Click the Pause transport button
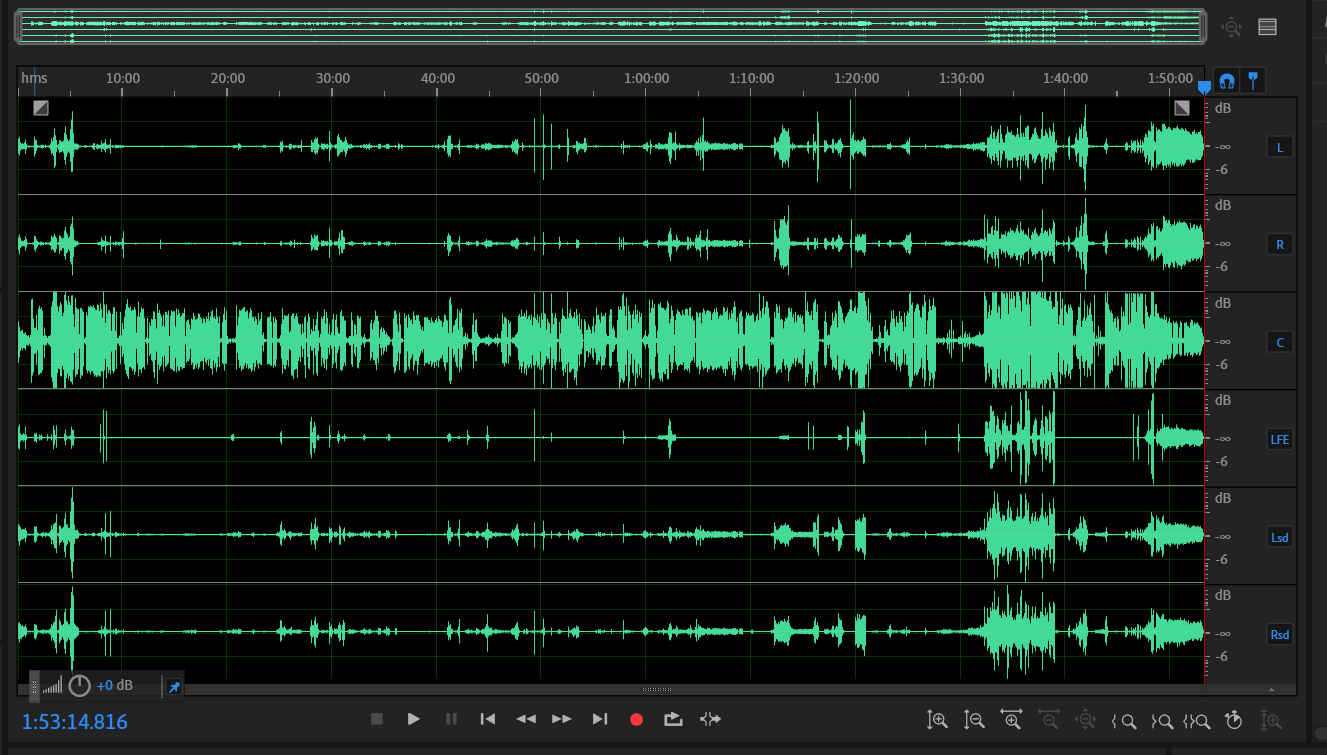The height and width of the screenshot is (755, 1327). point(451,719)
